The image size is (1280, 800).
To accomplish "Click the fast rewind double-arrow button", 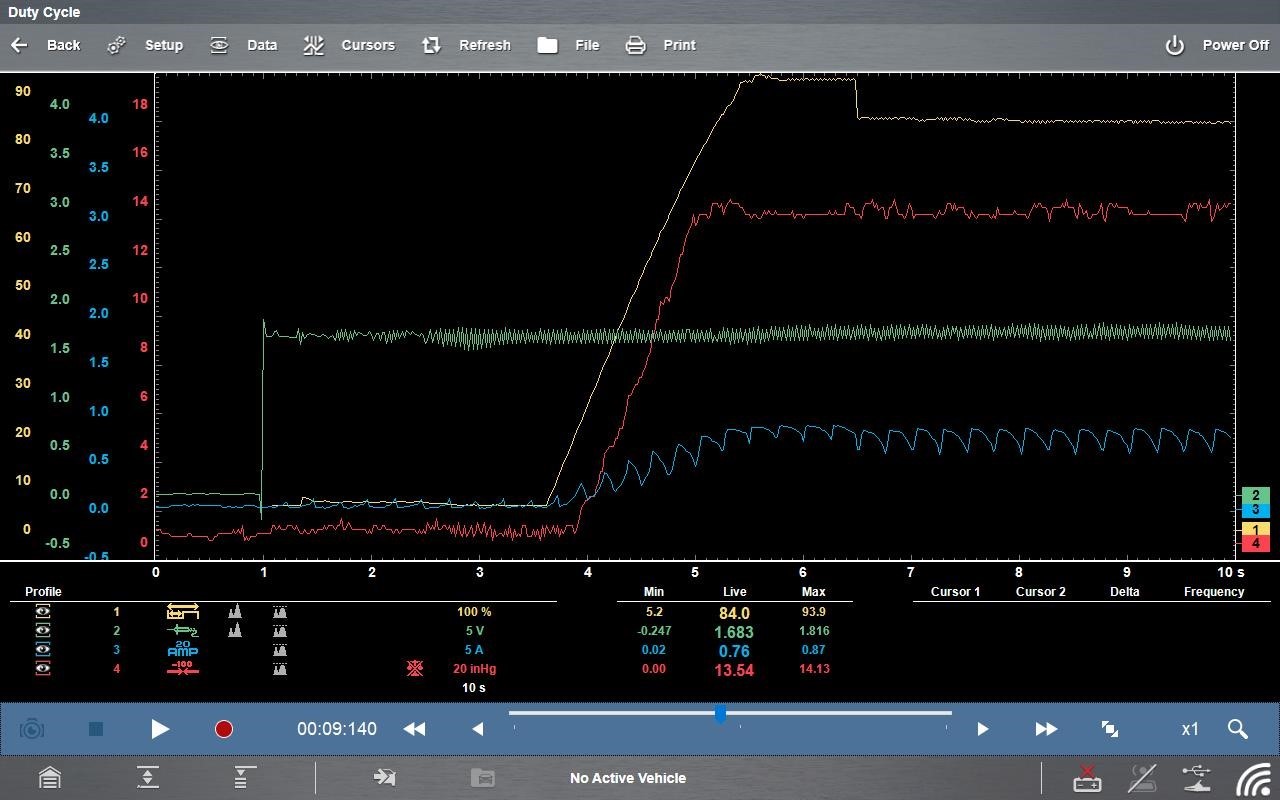I will click(414, 729).
